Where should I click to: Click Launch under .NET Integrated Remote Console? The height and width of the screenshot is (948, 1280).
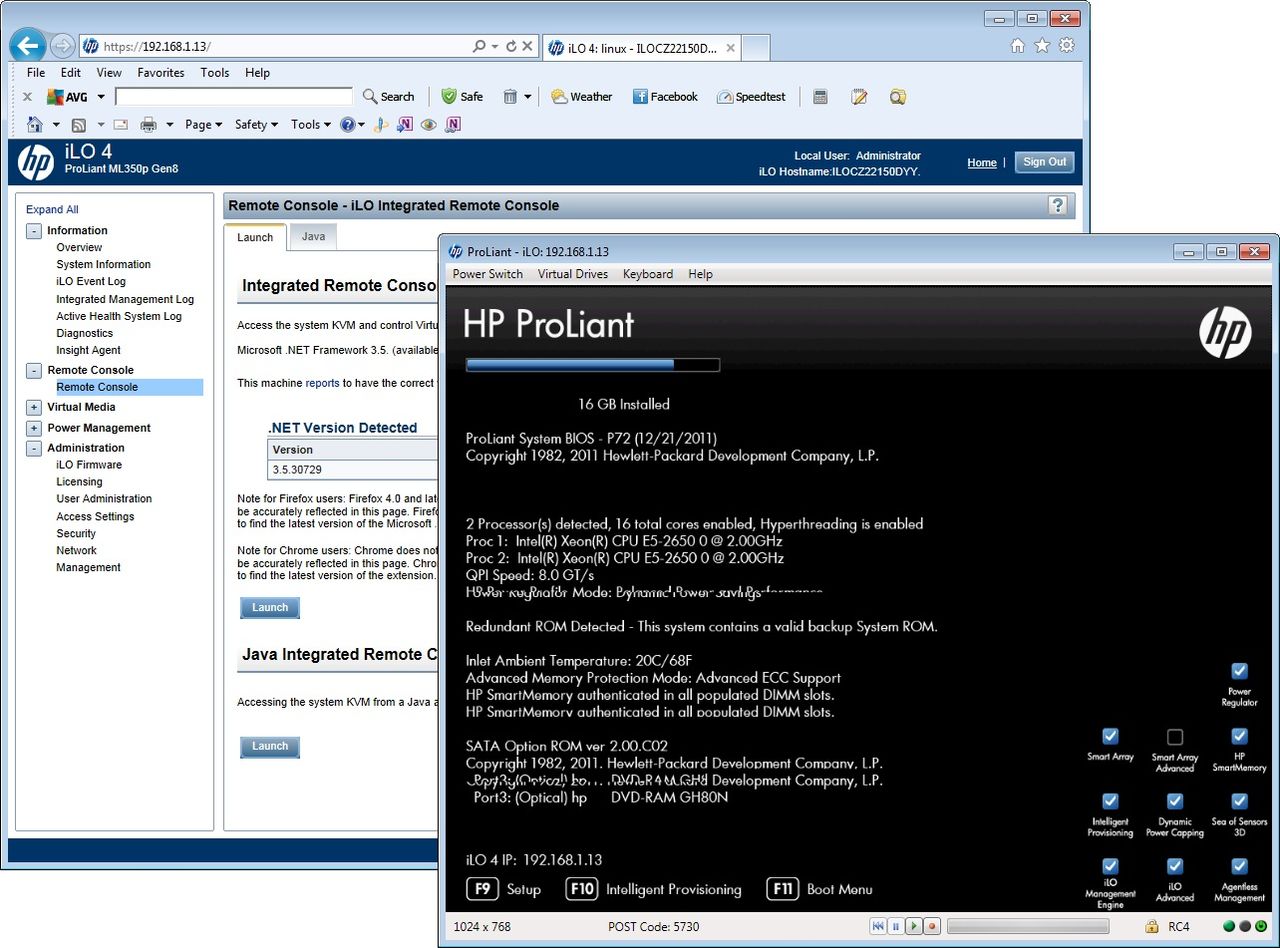(x=270, y=608)
